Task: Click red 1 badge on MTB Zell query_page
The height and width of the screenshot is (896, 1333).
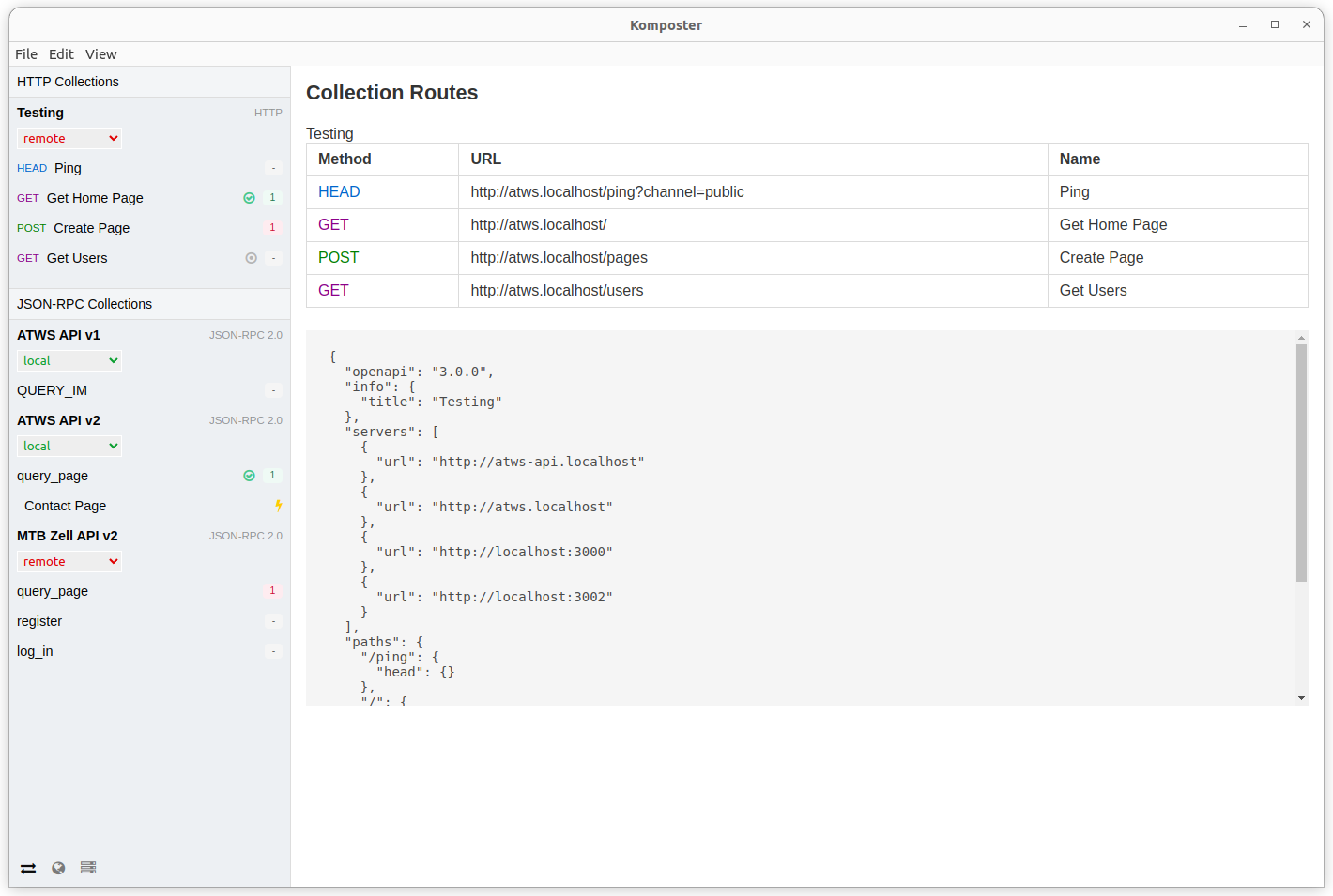Action: [273, 591]
